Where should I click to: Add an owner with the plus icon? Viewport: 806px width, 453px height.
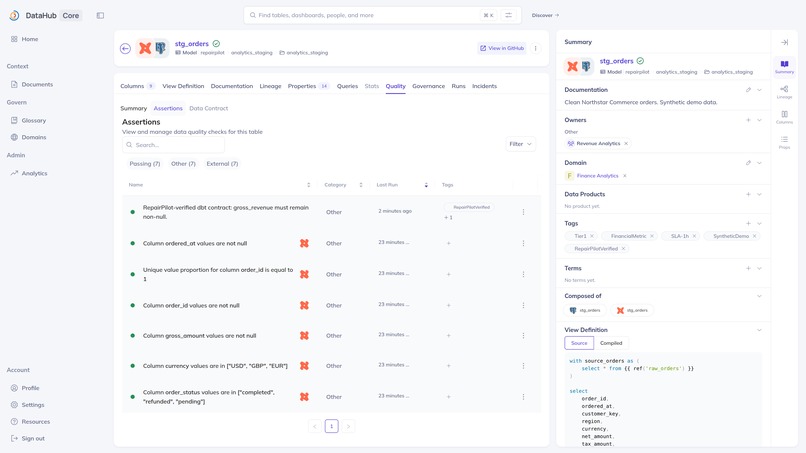(x=748, y=120)
